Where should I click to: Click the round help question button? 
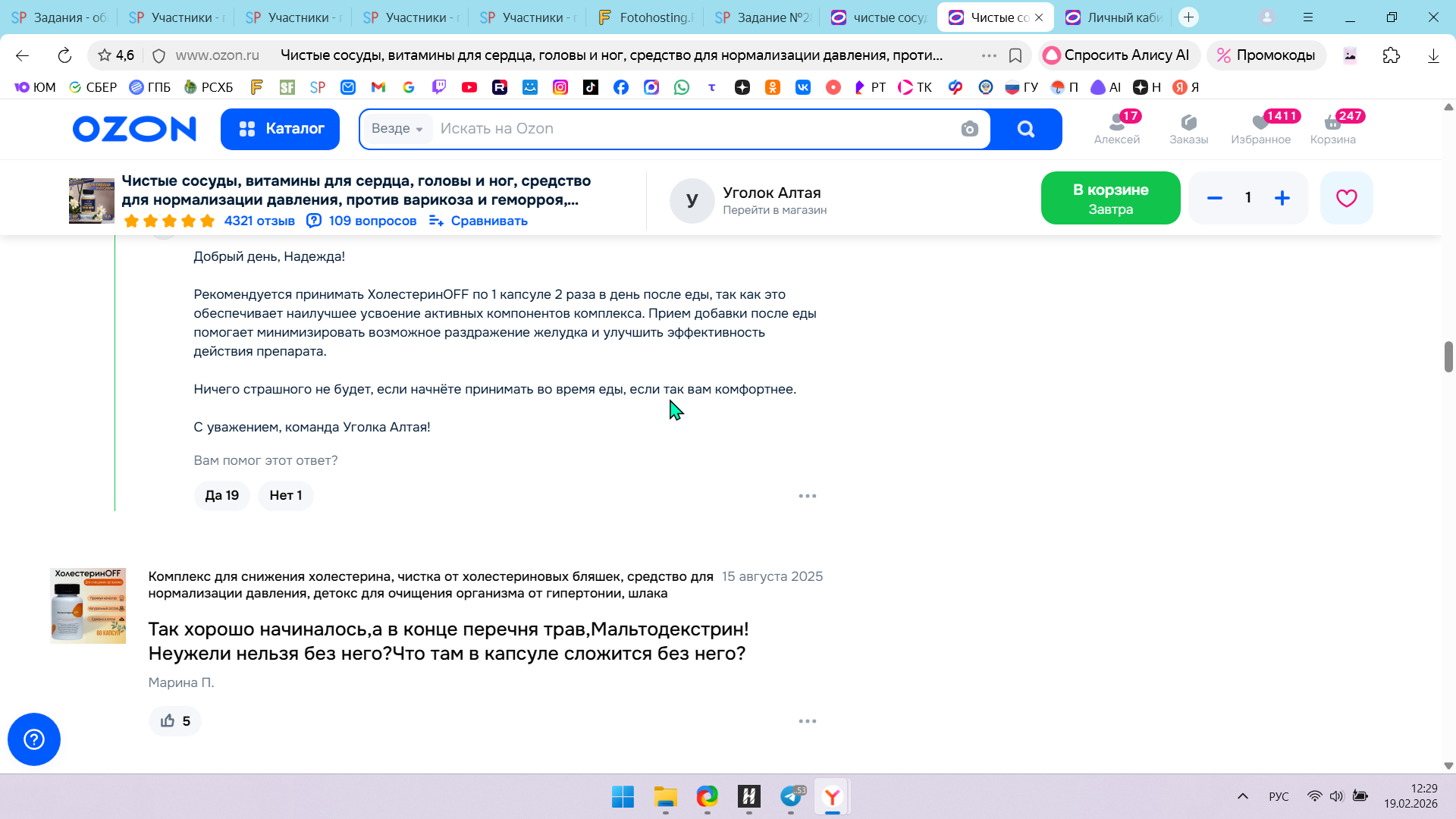pyautogui.click(x=34, y=739)
